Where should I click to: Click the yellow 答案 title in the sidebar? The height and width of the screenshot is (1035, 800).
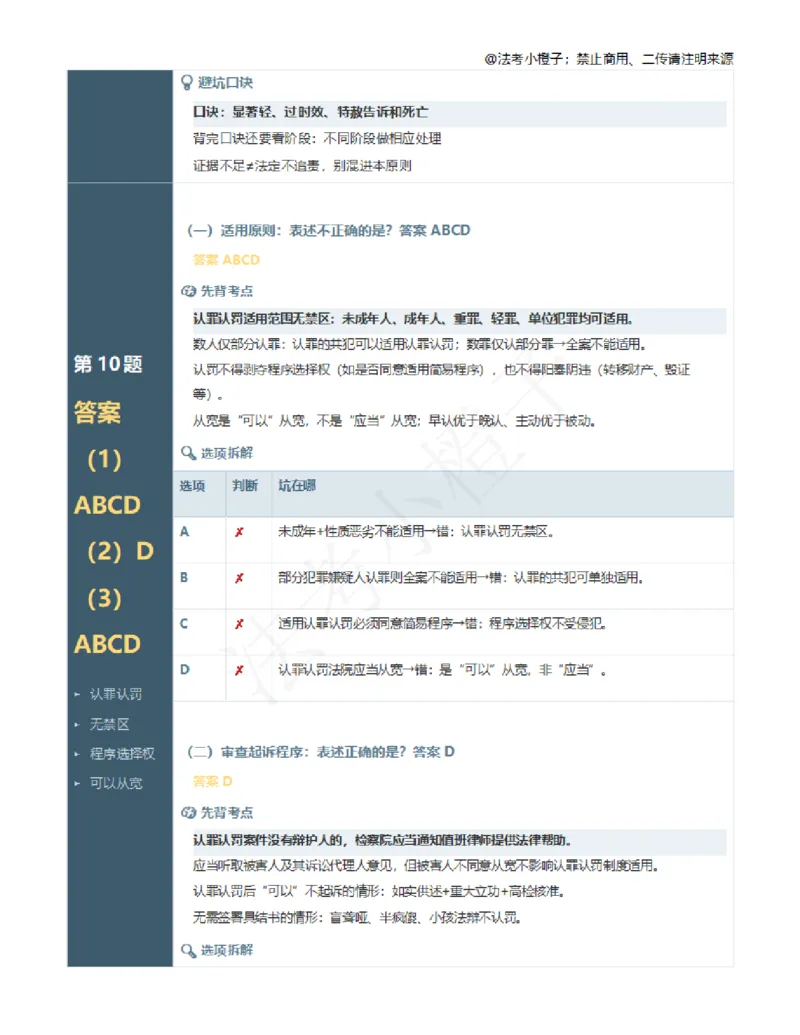(97, 413)
